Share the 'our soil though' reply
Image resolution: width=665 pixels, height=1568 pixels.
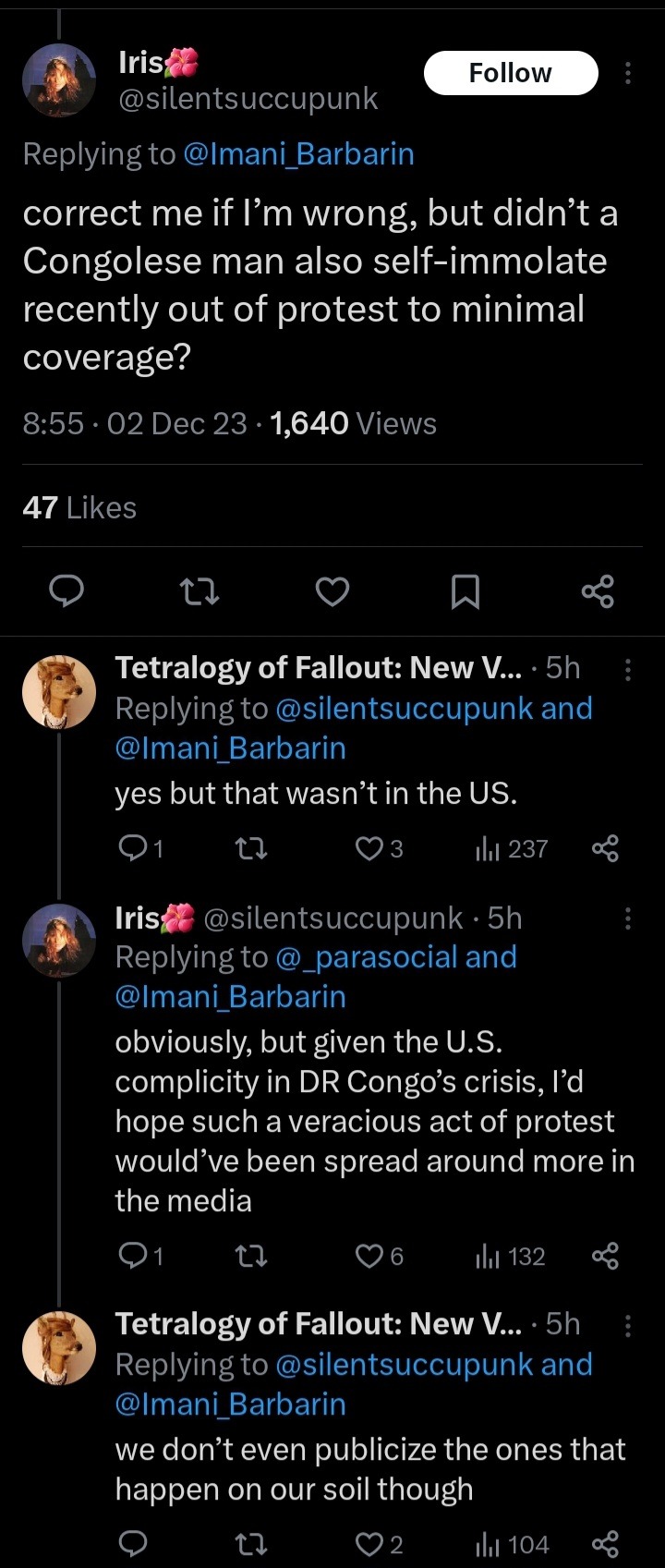coord(605,1544)
